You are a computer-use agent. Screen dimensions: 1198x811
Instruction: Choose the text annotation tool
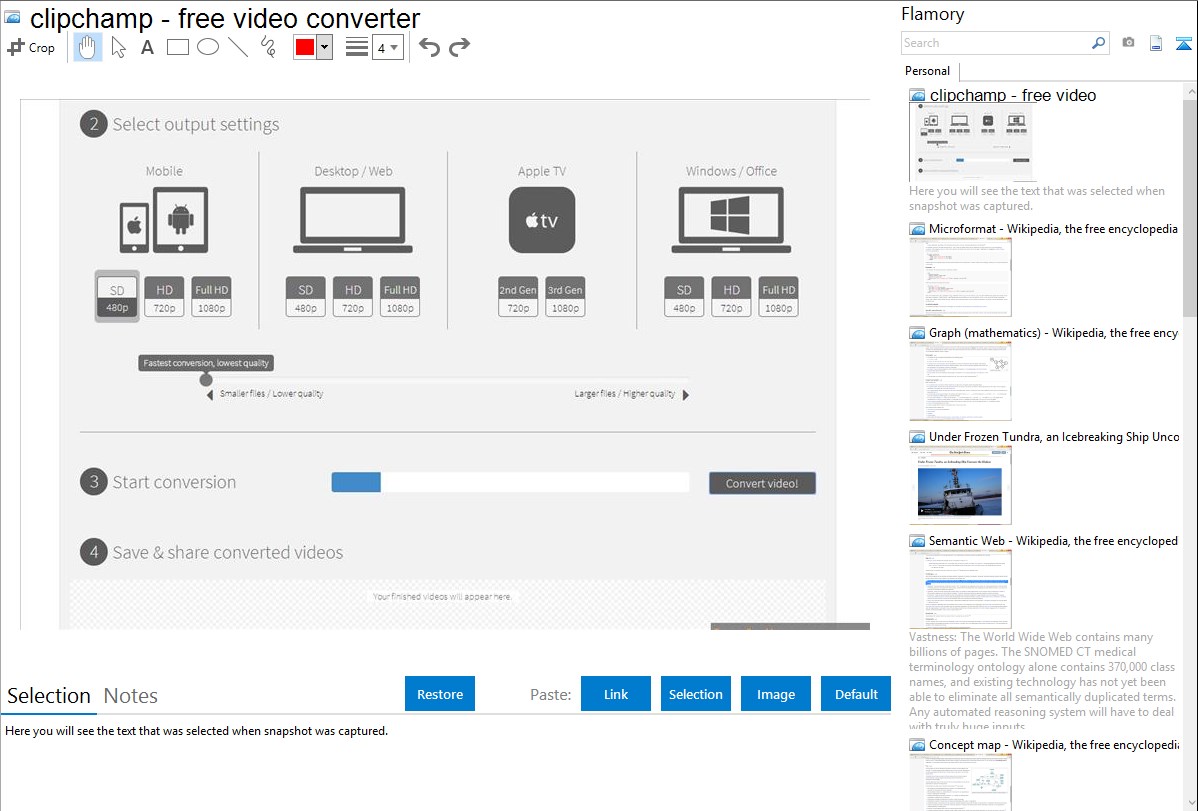point(147,47)
